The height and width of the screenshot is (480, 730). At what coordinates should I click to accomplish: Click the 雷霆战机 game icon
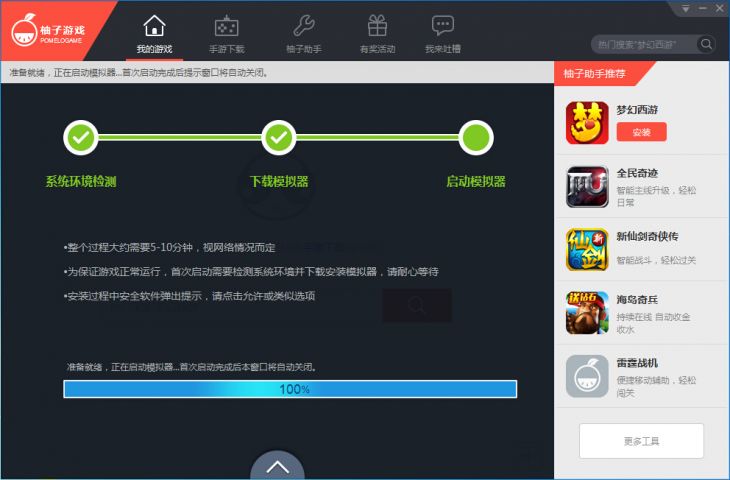coord(587,376)
